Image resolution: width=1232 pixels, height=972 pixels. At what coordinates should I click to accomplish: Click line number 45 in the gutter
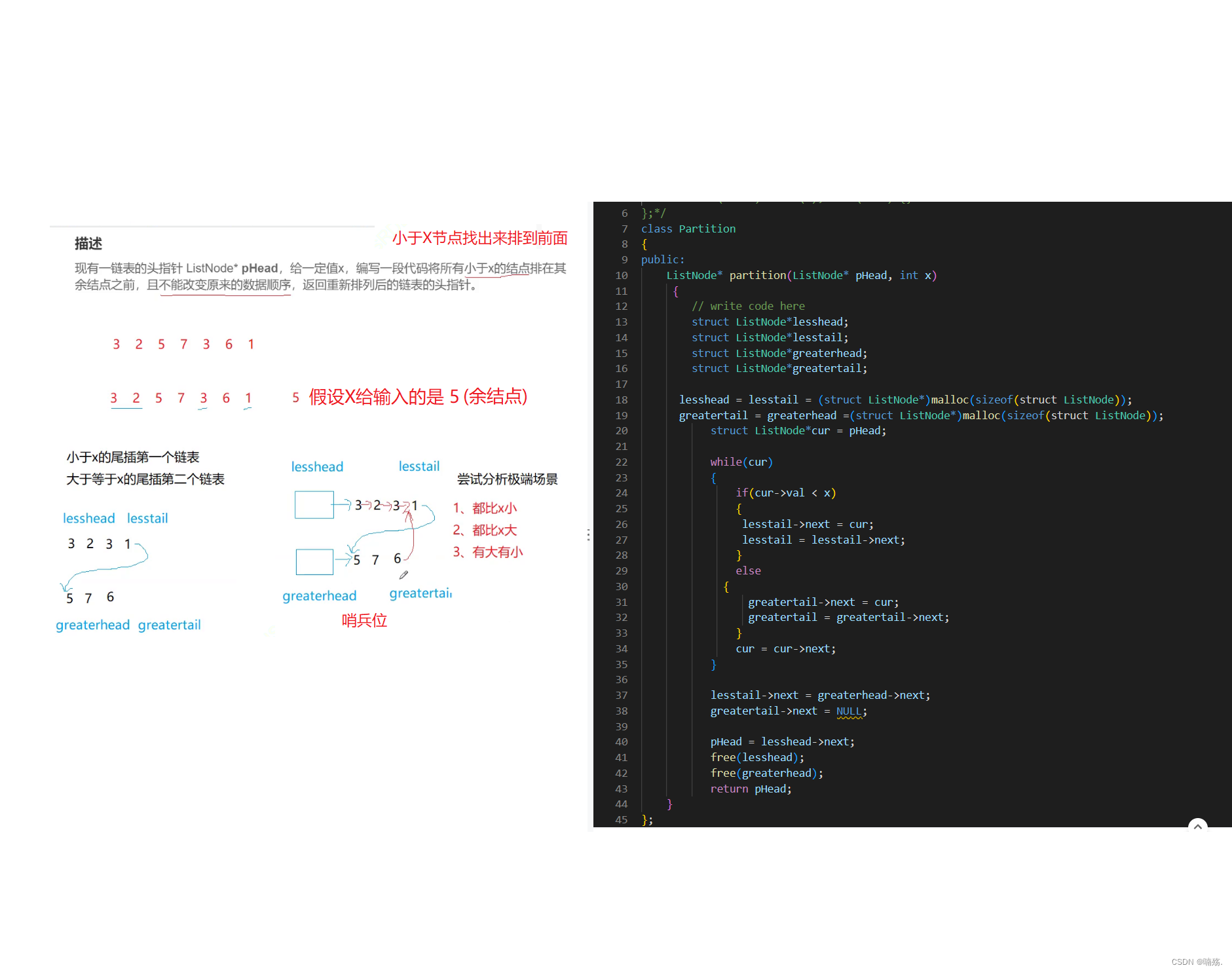click(x=621, y=819)
